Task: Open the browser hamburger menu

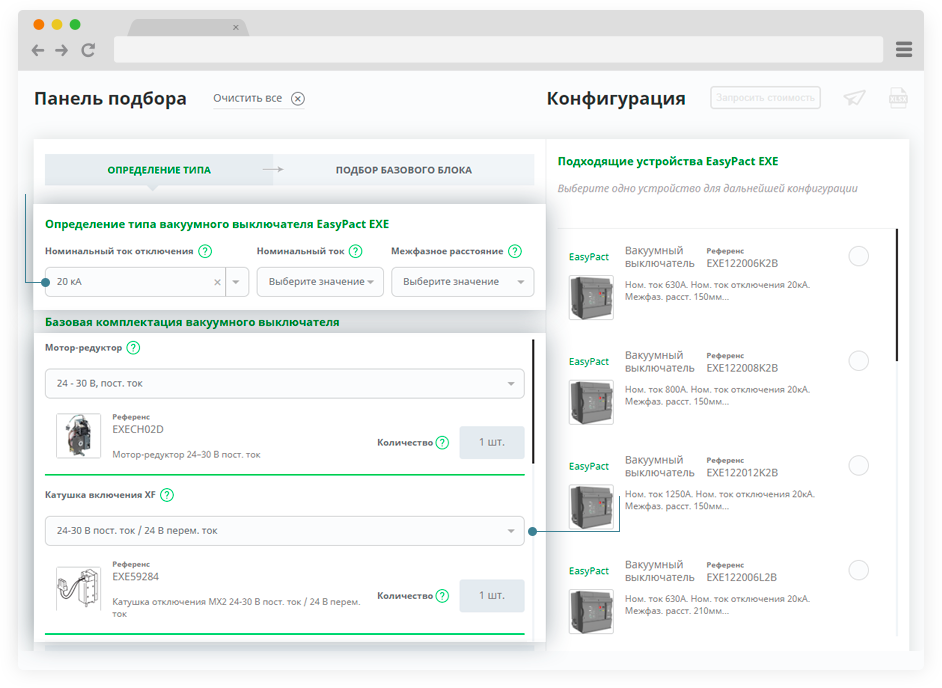Action: pyautogui.click(x=904, y=49)
